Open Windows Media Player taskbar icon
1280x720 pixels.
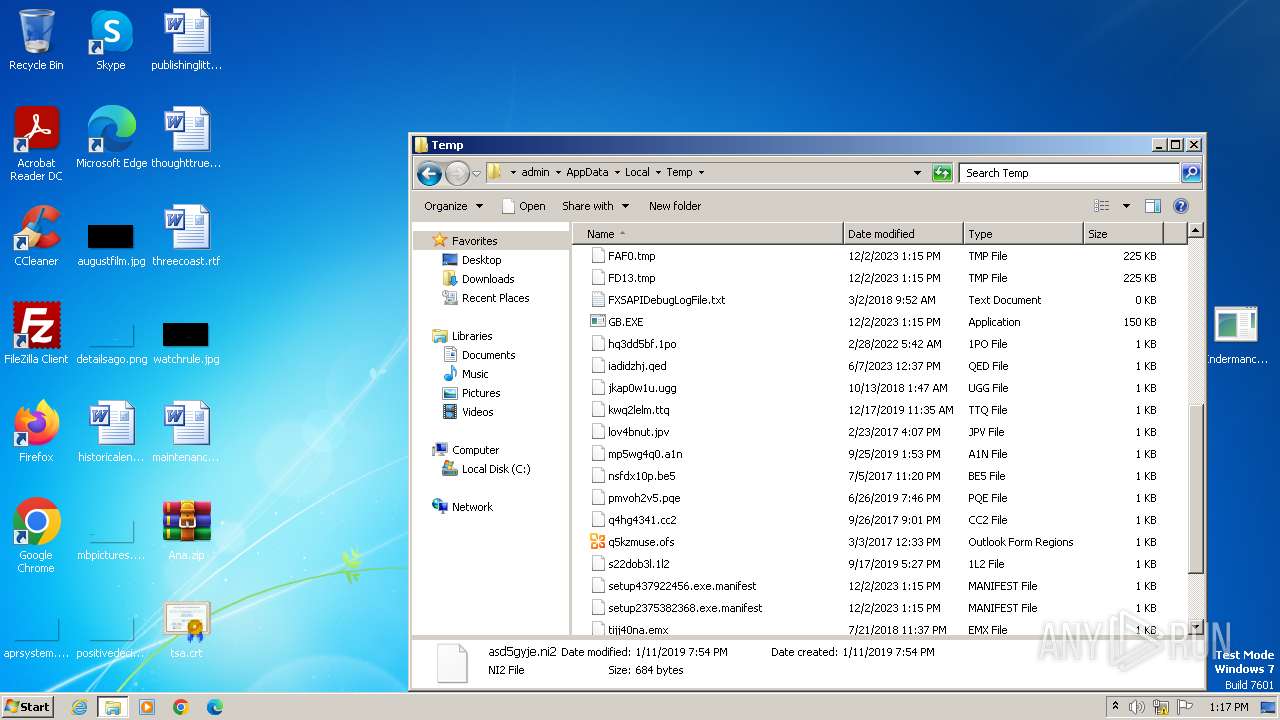(x=147, y=707)
